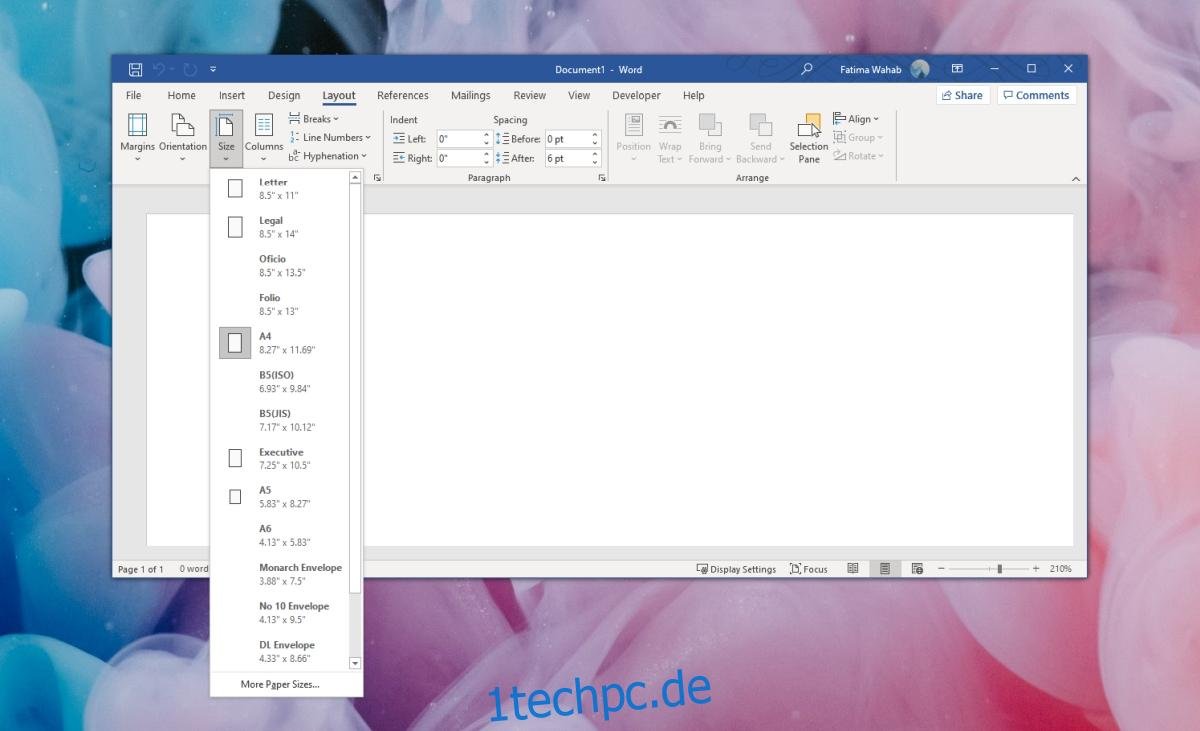Screen dimensions: 1200x731
Task: Click the Undo arrow icon
Action: click(159, 69)
